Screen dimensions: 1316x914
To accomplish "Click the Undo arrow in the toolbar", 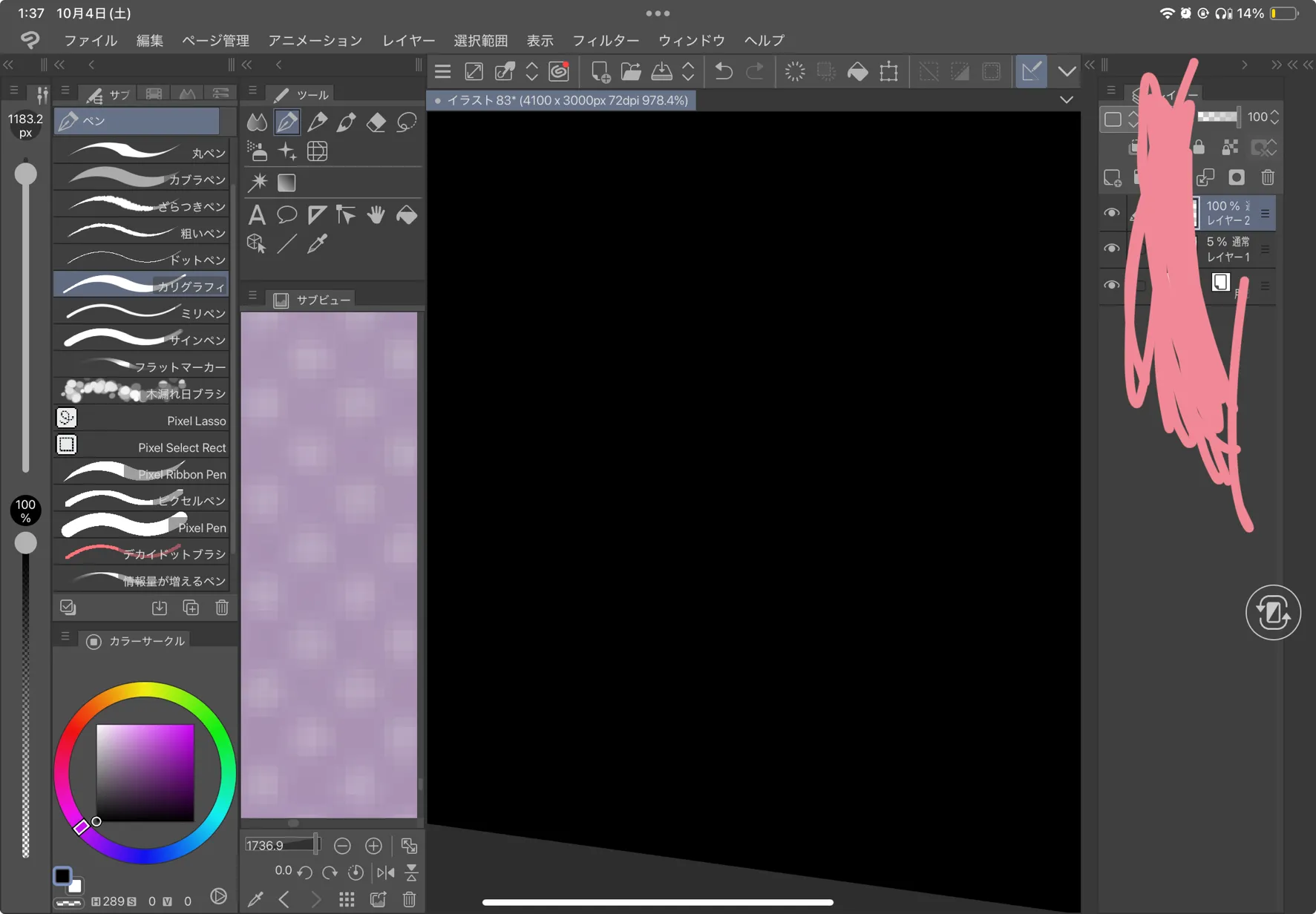I will tap(723, 72).
